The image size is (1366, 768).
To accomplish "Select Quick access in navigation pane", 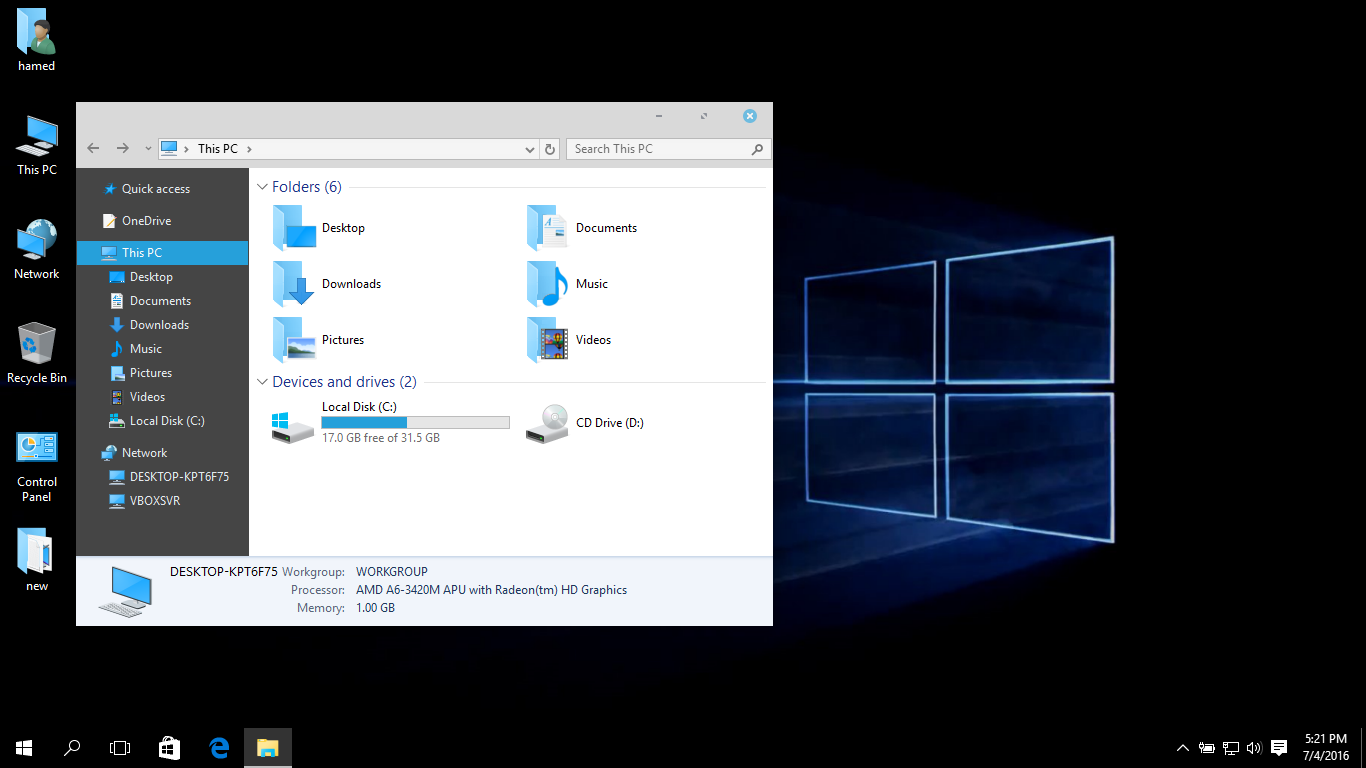I will [155, 189].
